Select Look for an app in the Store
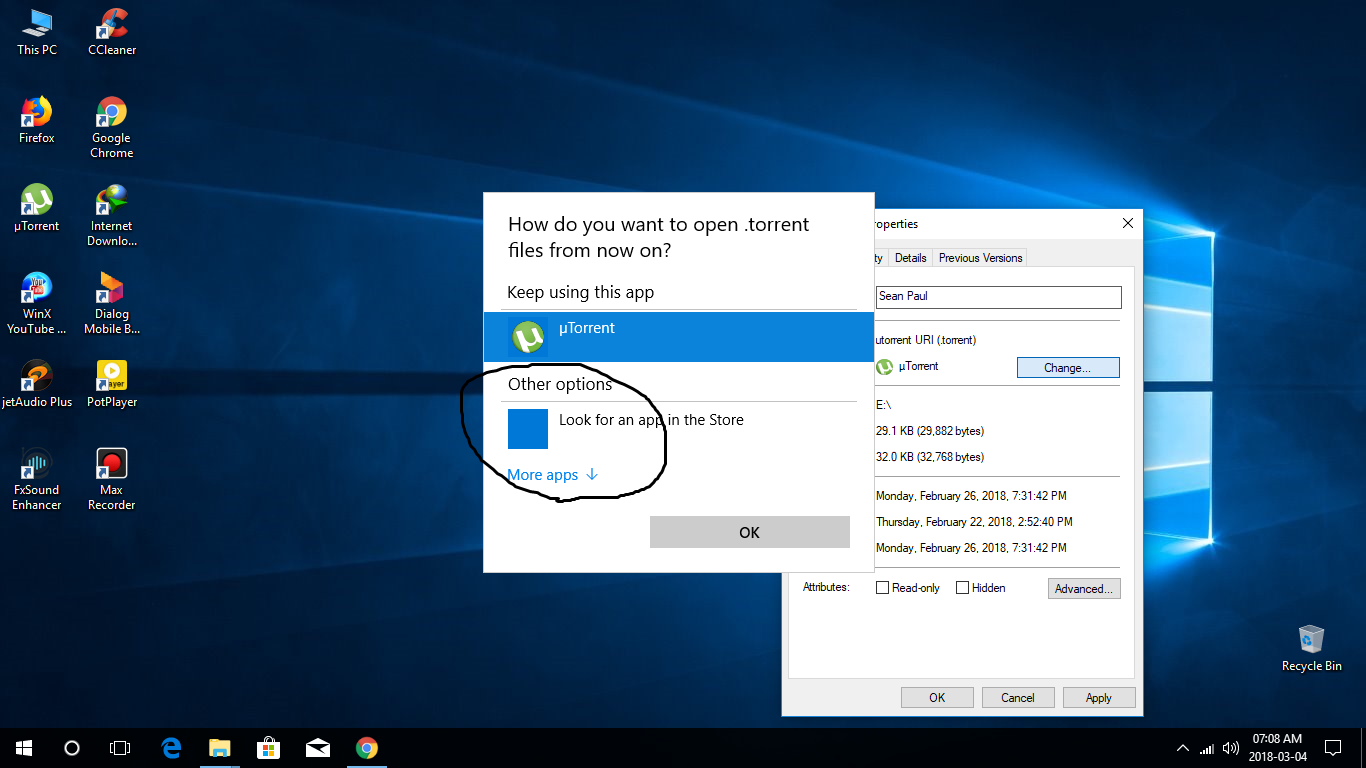1366x768 pixels. 678,429
